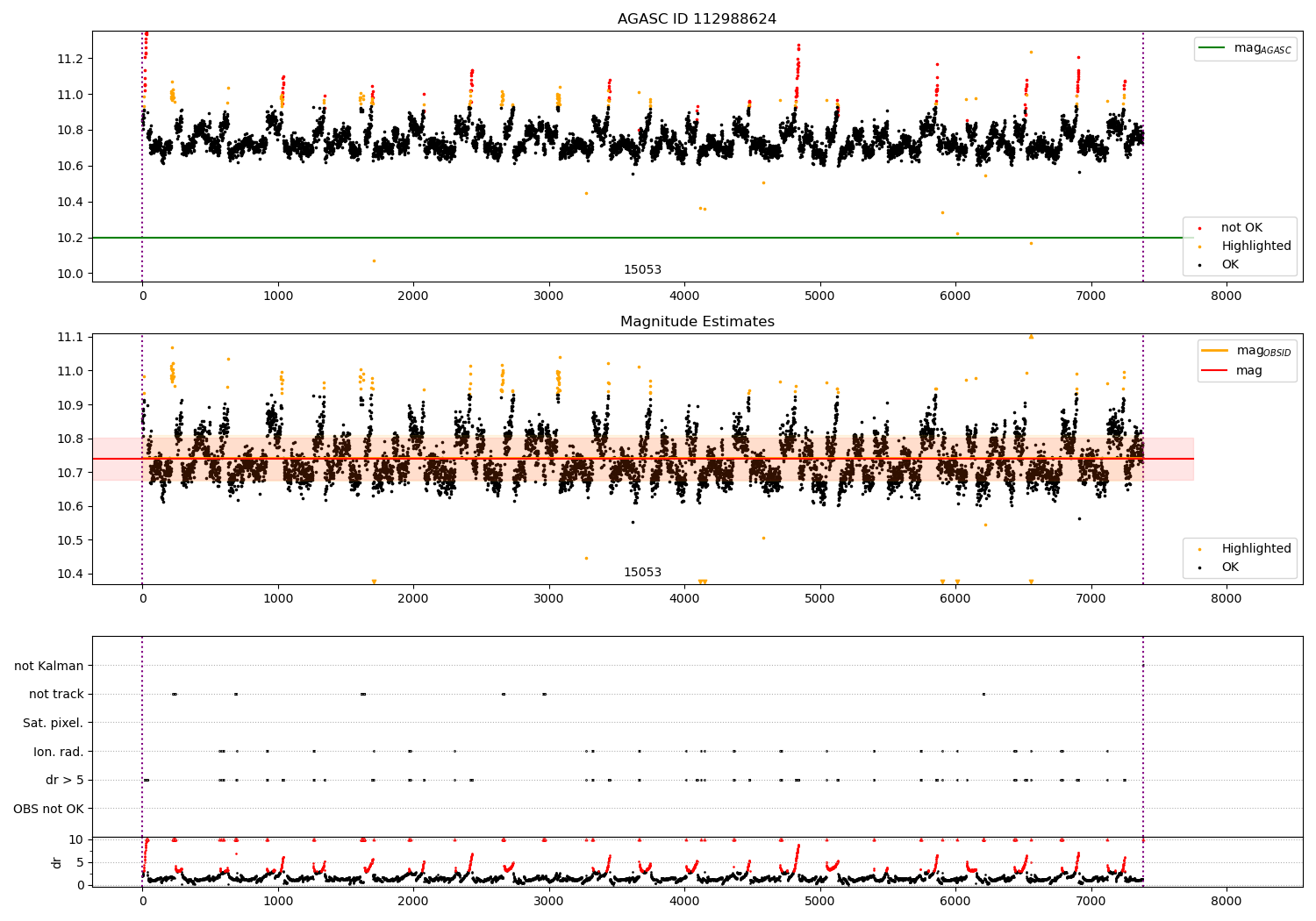
Task: Click "OK" in the Magnitude Estimates legend
Action: pyautogui.click(x=1230, y=568)
